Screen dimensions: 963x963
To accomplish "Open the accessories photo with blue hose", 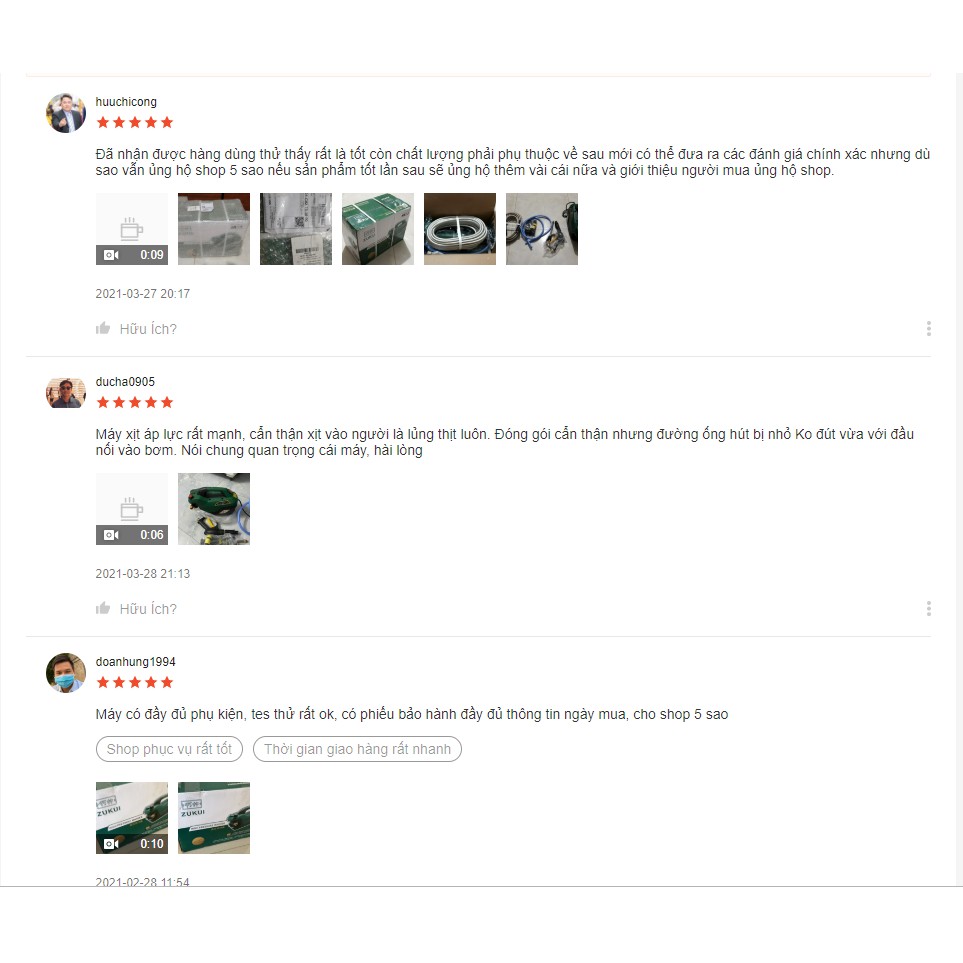I will tap(542, 229).
